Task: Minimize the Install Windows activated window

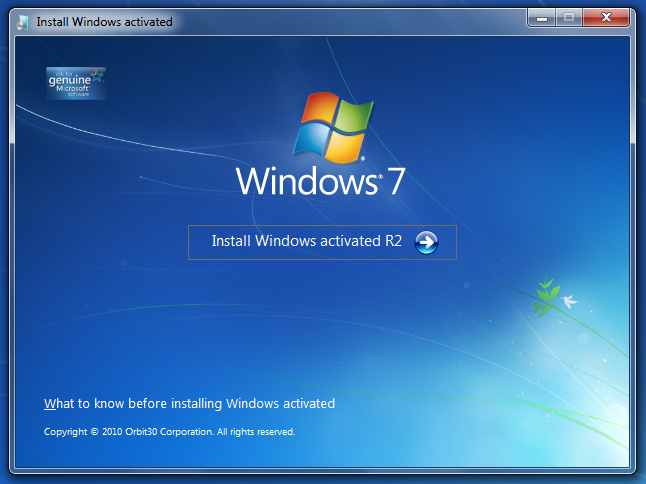Action: (x=542, y=18)
